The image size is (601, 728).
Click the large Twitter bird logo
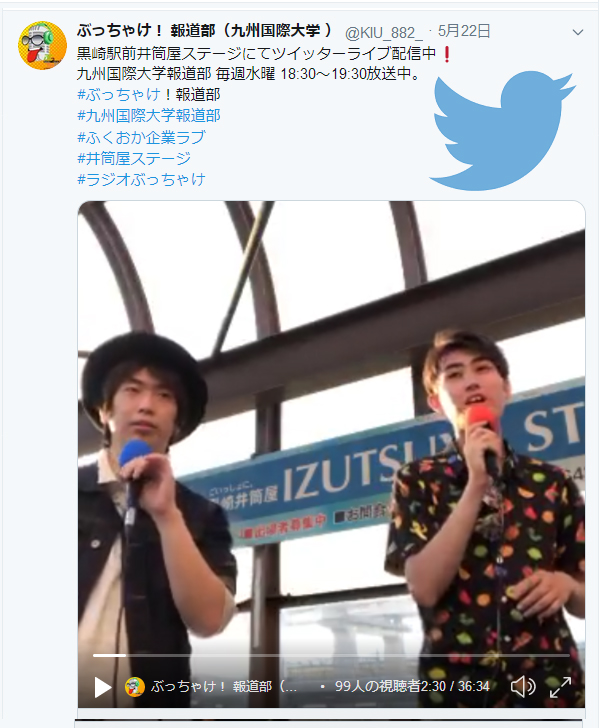pos(503,130)
